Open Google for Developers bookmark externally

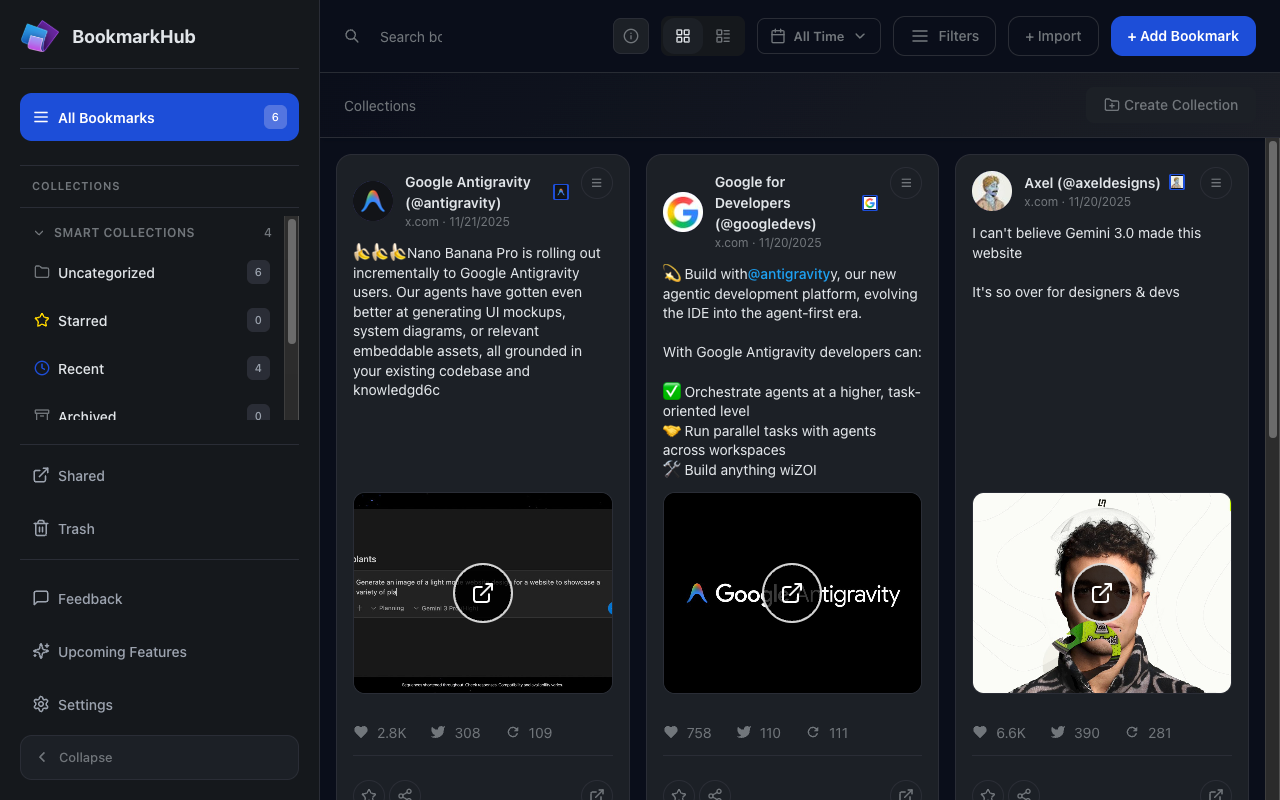[x=906, y=795]
